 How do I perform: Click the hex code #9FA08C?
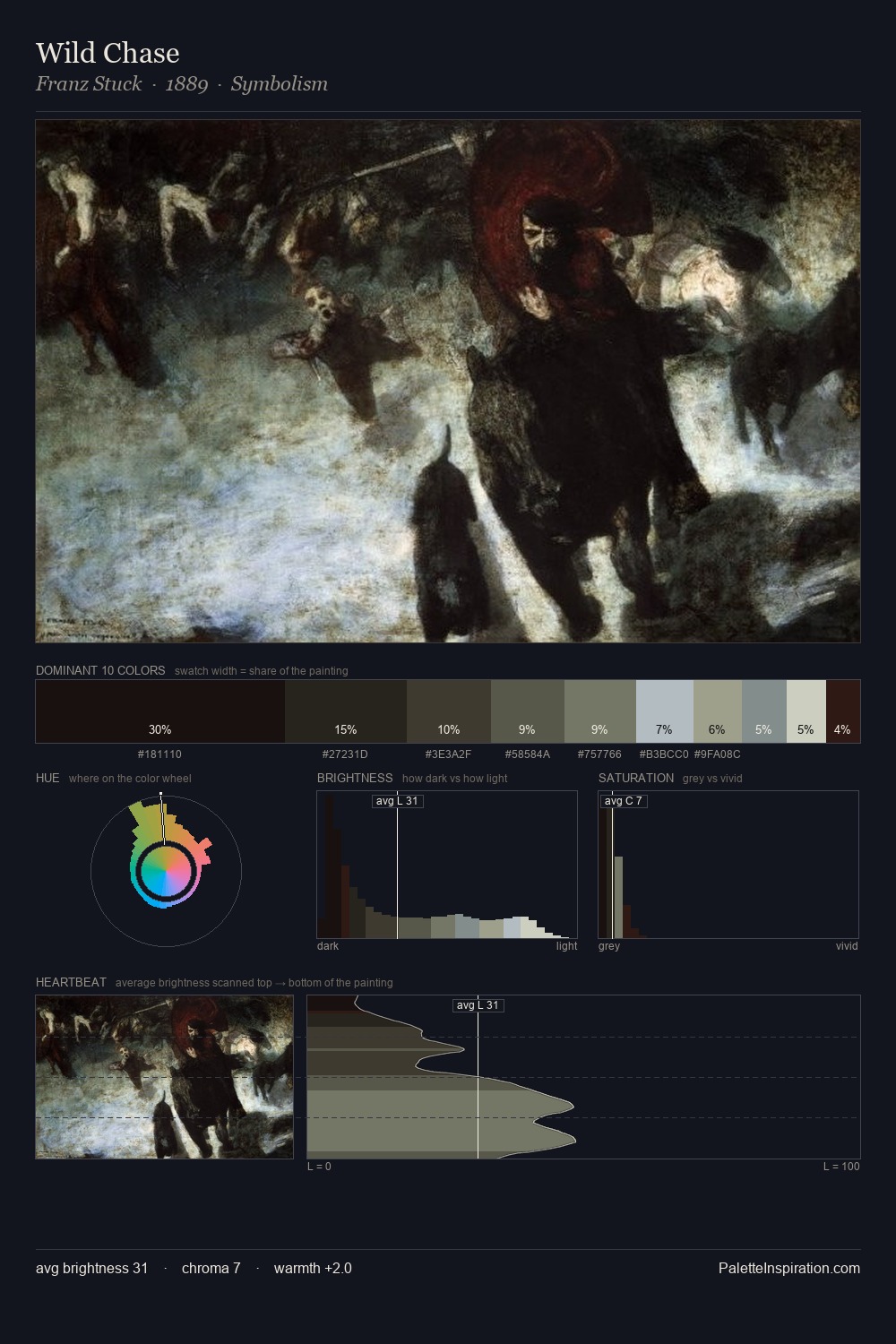(x=717, y=754)
